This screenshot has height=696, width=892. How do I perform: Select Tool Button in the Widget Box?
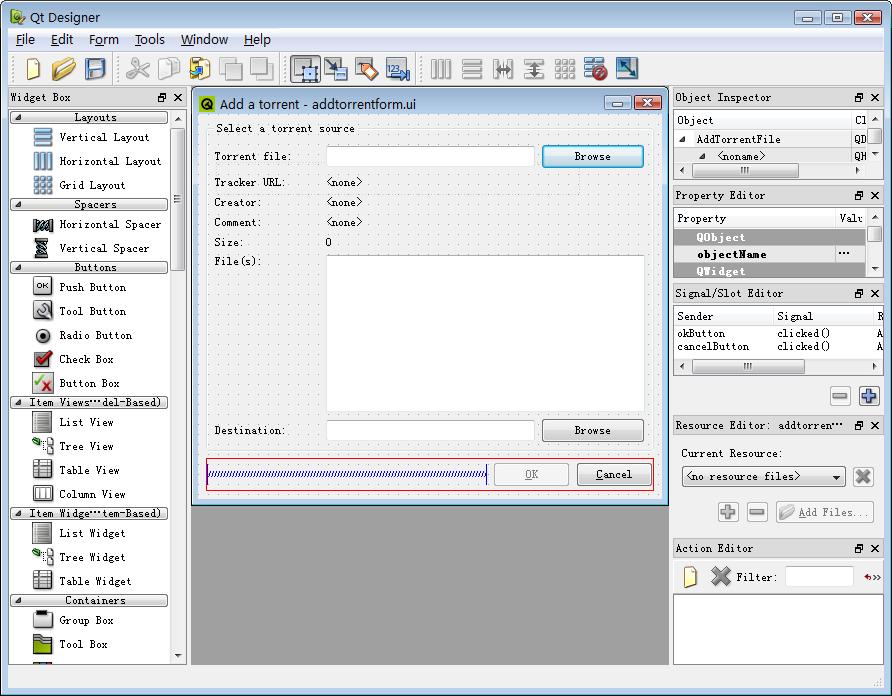pyautogui.click(x=80, y=311)
